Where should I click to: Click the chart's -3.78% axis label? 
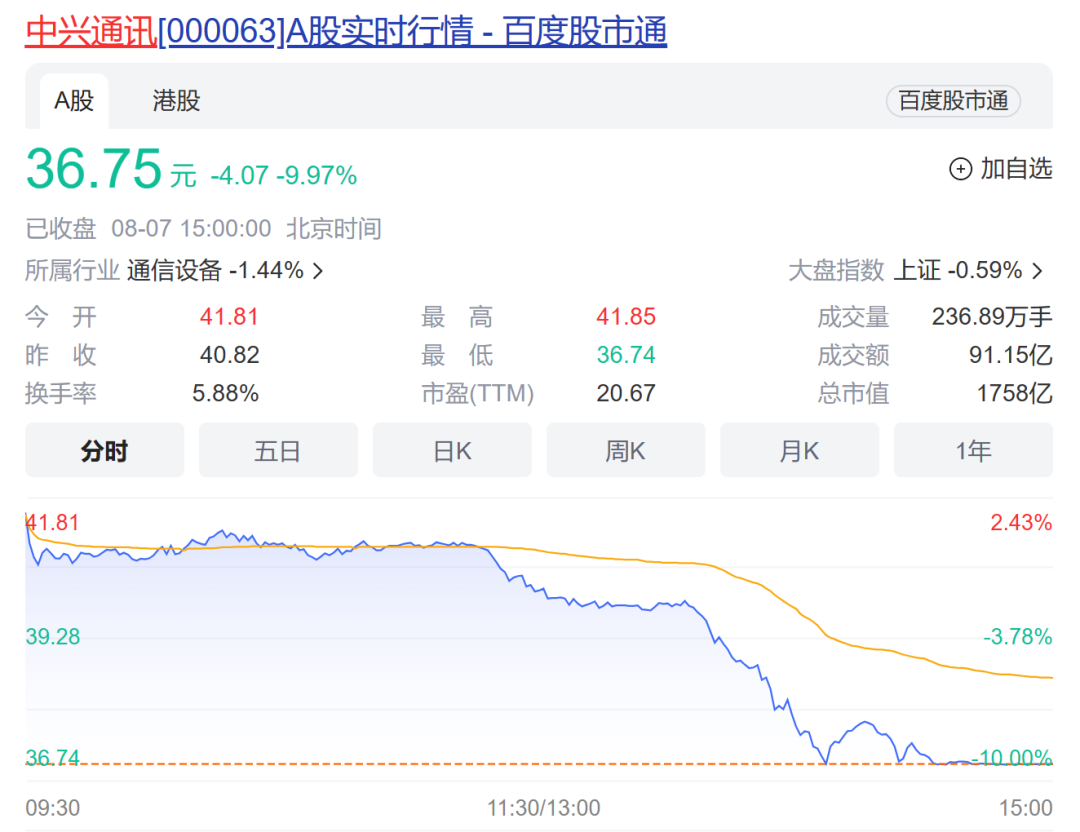coord(1017,636)
